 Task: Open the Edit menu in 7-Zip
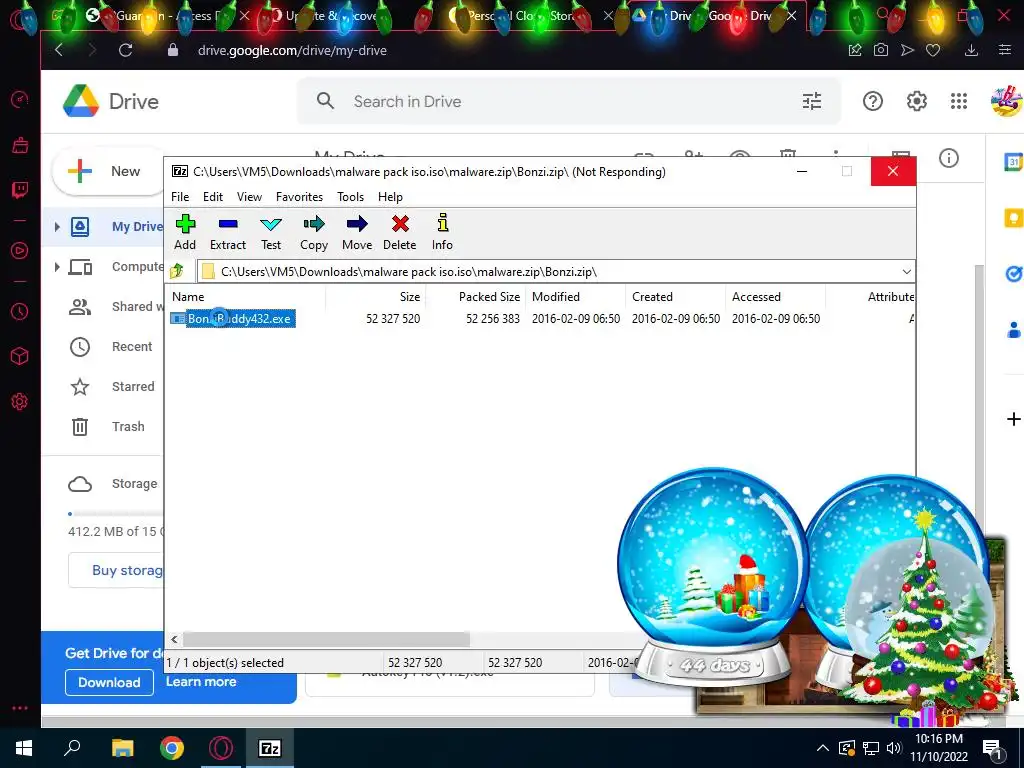pyautogui.click(x=213, y=197)
